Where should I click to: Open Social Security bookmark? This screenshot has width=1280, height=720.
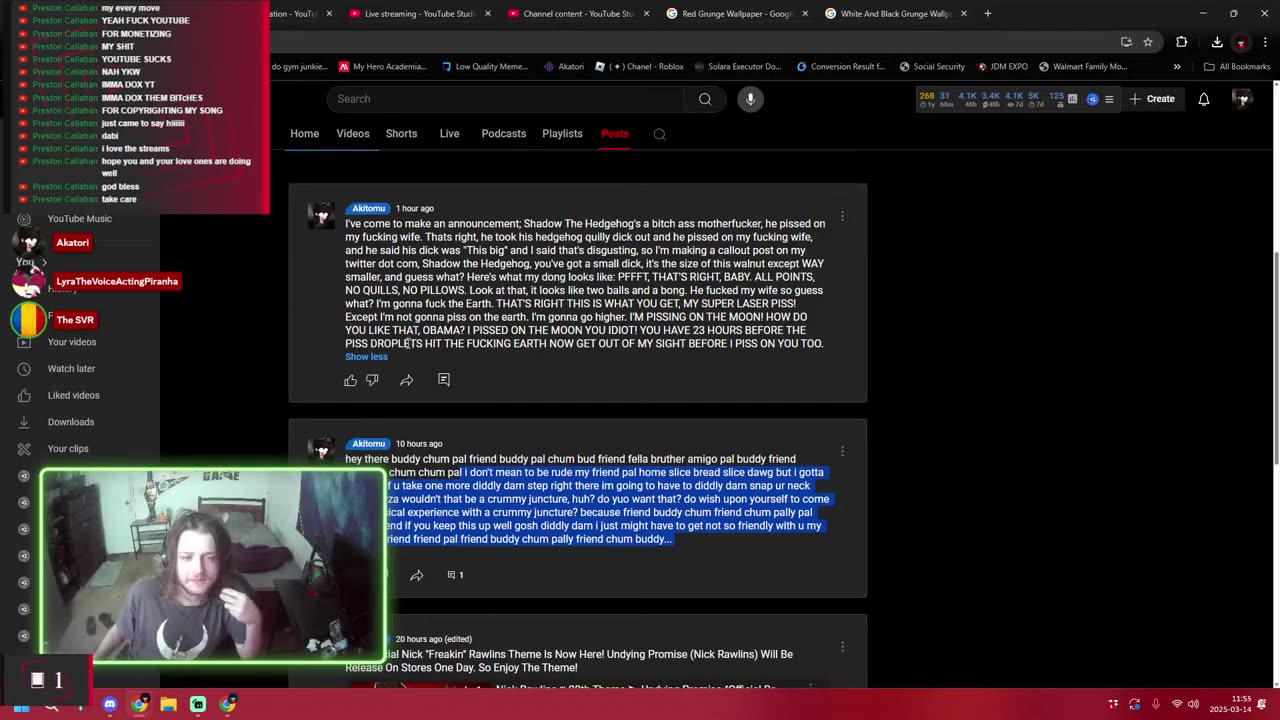(x=932, y=67)
